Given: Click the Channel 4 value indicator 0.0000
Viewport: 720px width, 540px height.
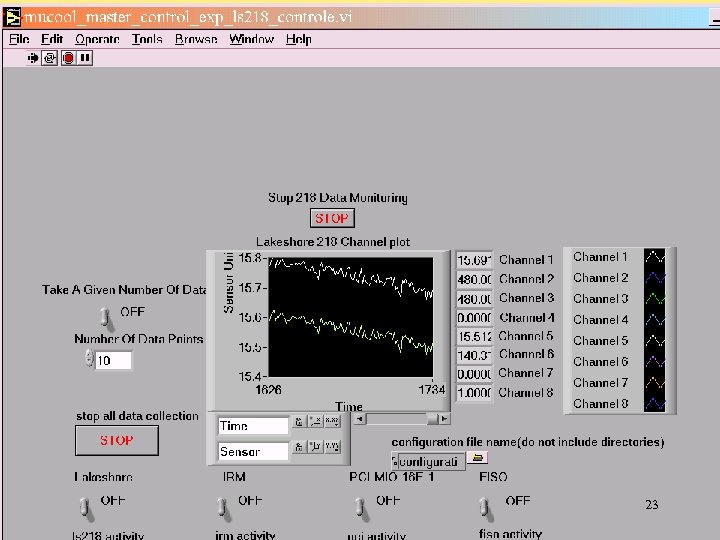Looking at the screenshot, I should [x=474, y=318].
